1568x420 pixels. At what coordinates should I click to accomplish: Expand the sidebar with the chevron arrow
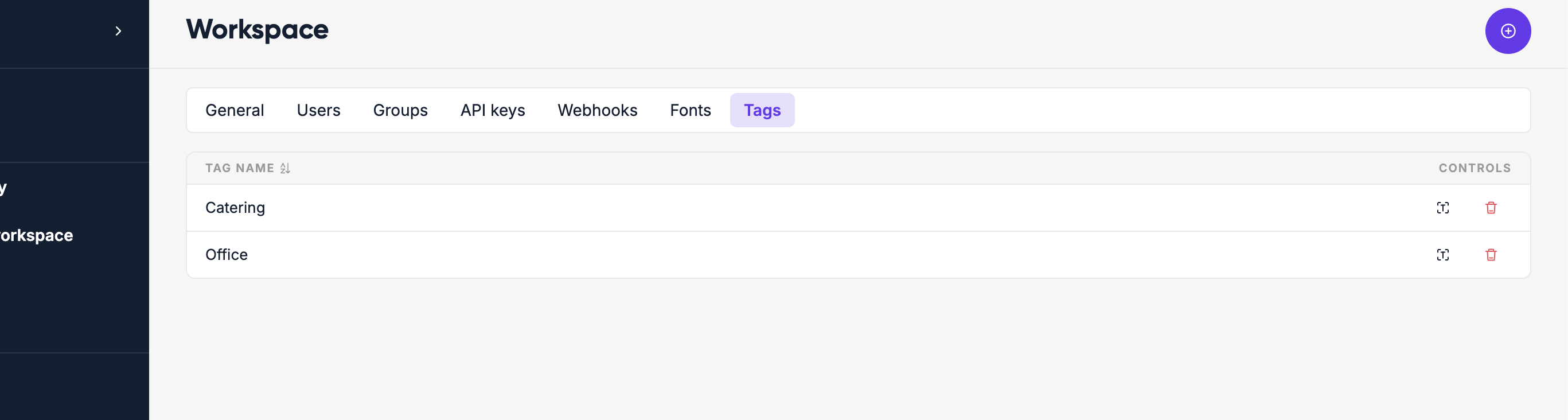point(118,31)
